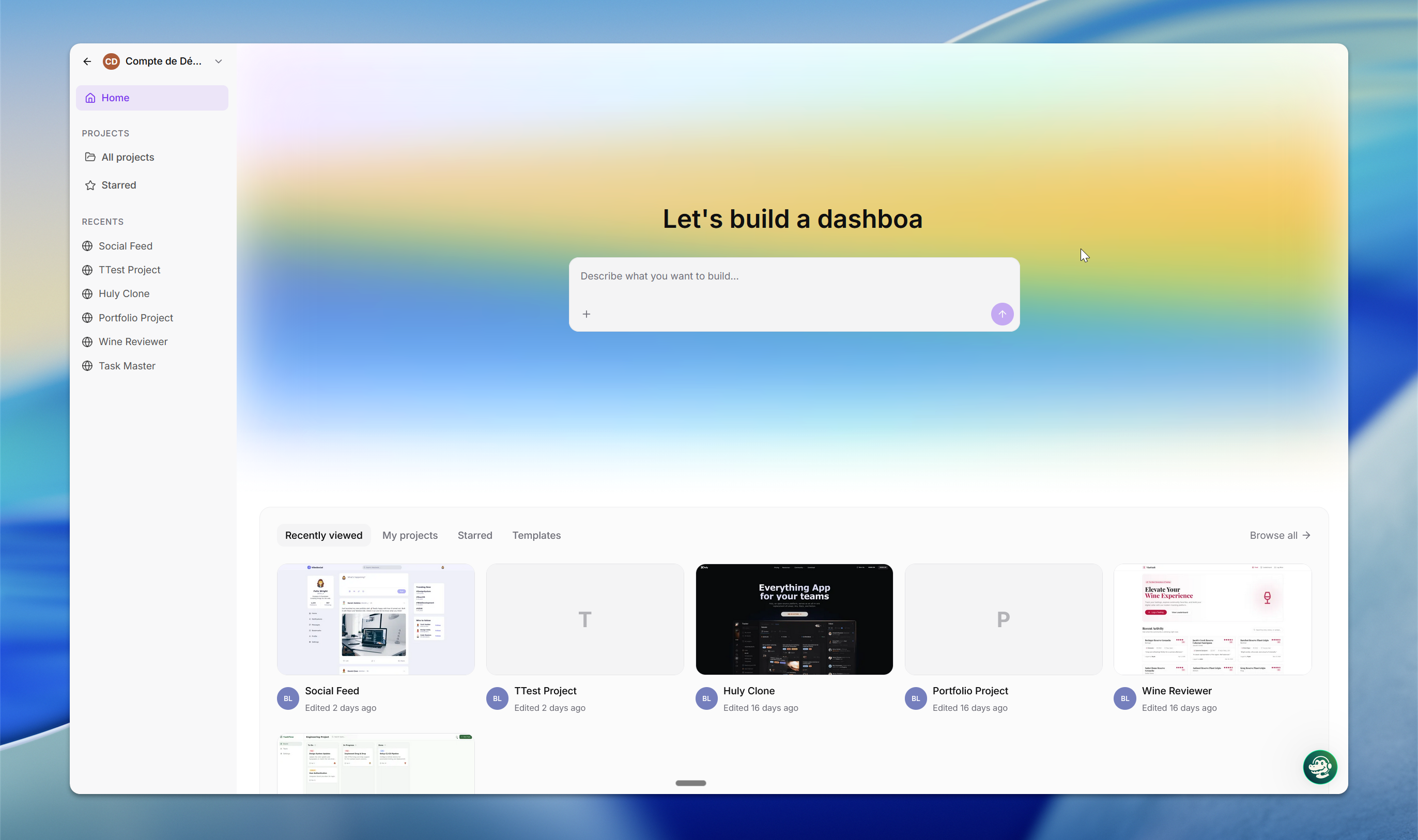Screen dimensions: 1418x840
Task: Click globe icon next to Portfolio Project
Action: click(x=87, y=318)
